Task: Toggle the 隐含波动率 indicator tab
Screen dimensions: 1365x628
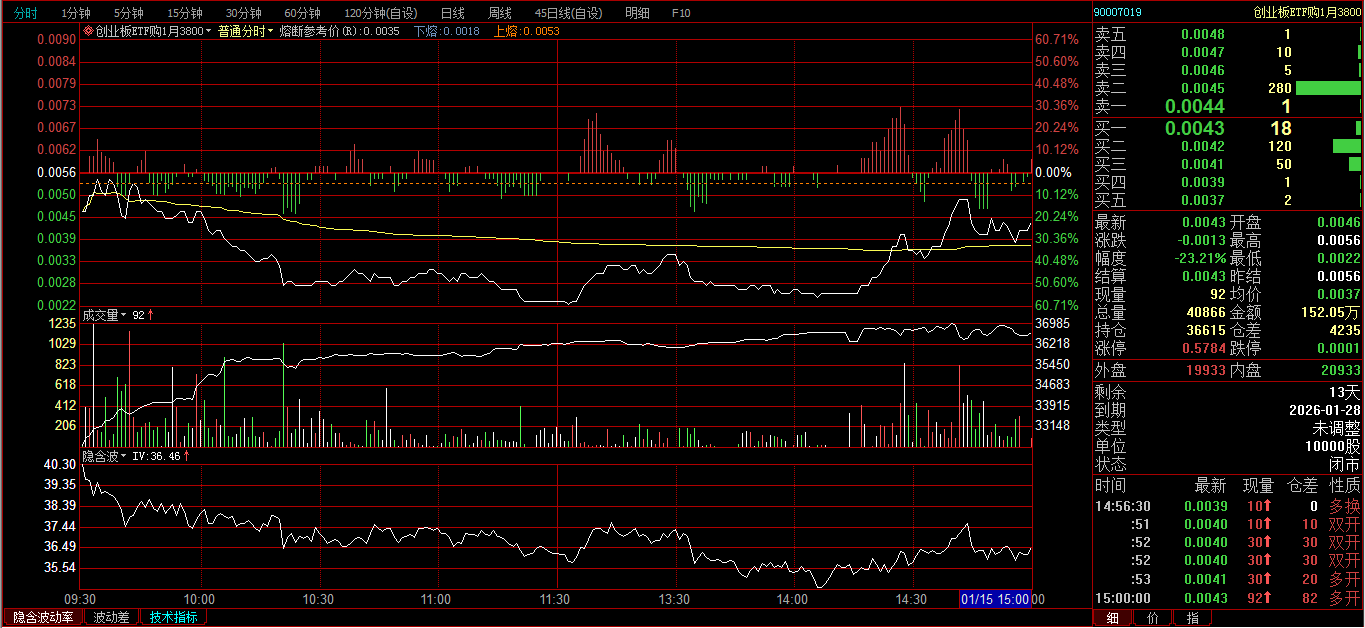Action: click(x=43, y=617)
